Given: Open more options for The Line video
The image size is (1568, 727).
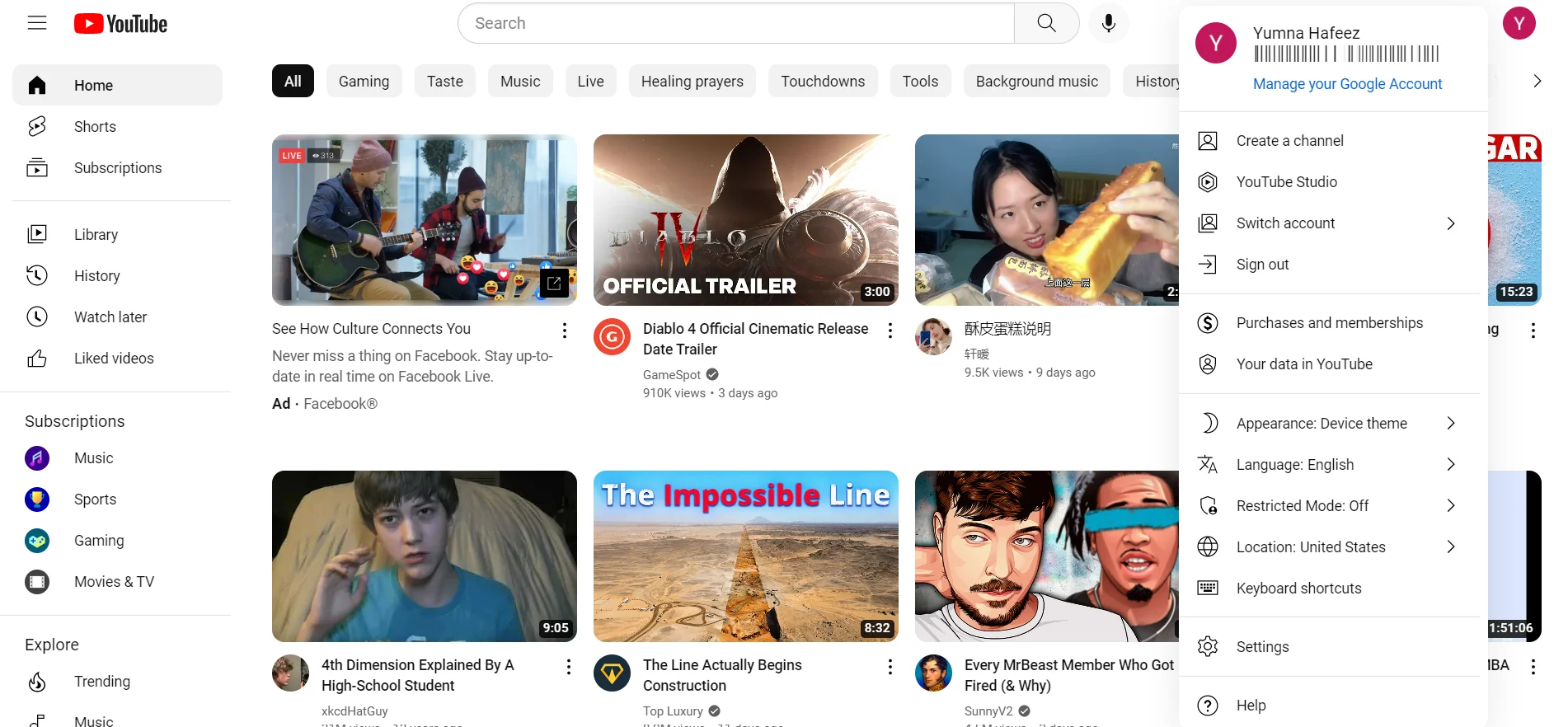Looking at the screenshot, I should (890, 667).
